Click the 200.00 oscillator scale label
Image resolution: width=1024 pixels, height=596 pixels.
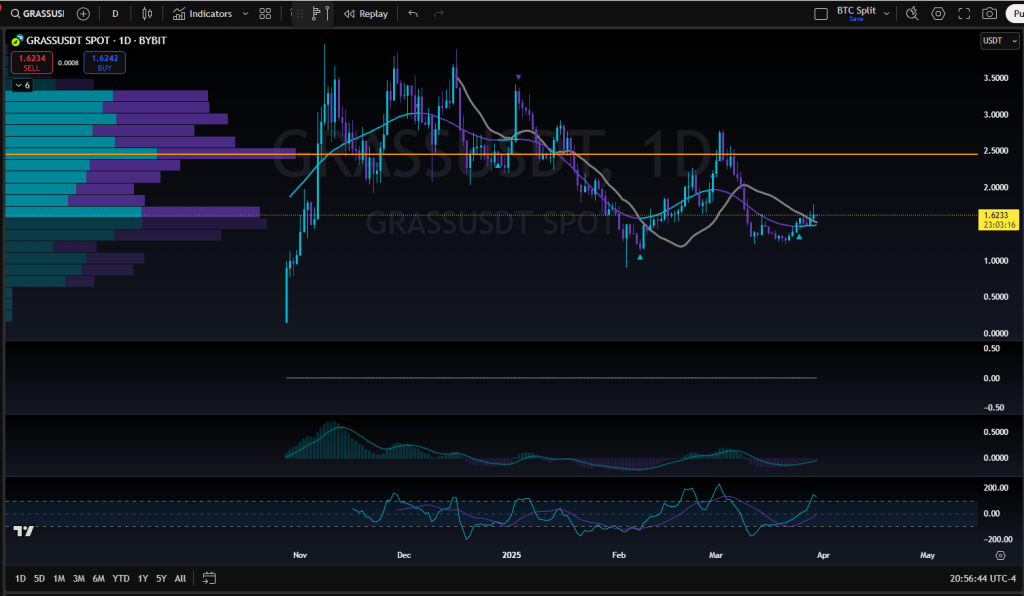(996, 488)
